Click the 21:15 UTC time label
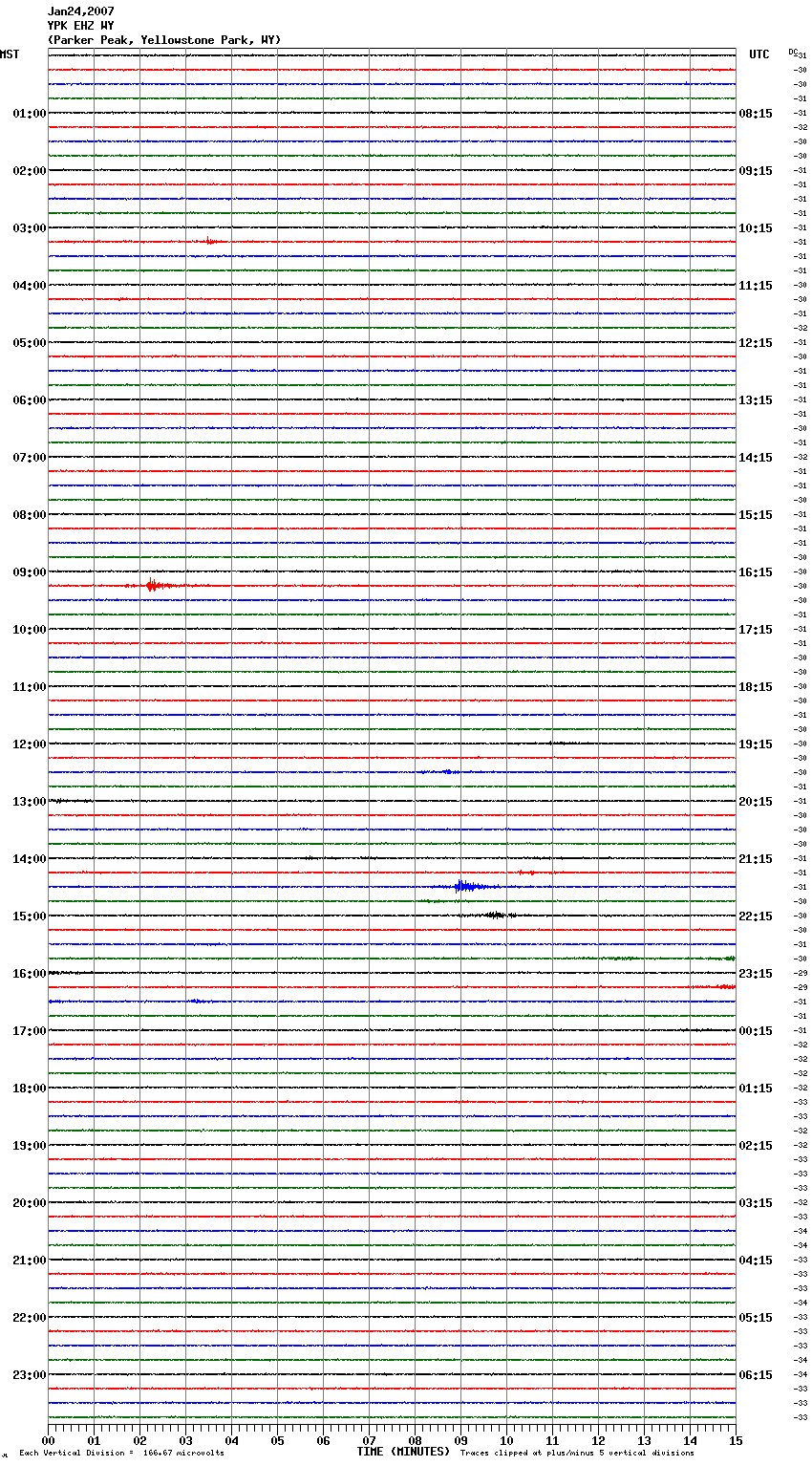 [756, 859]
